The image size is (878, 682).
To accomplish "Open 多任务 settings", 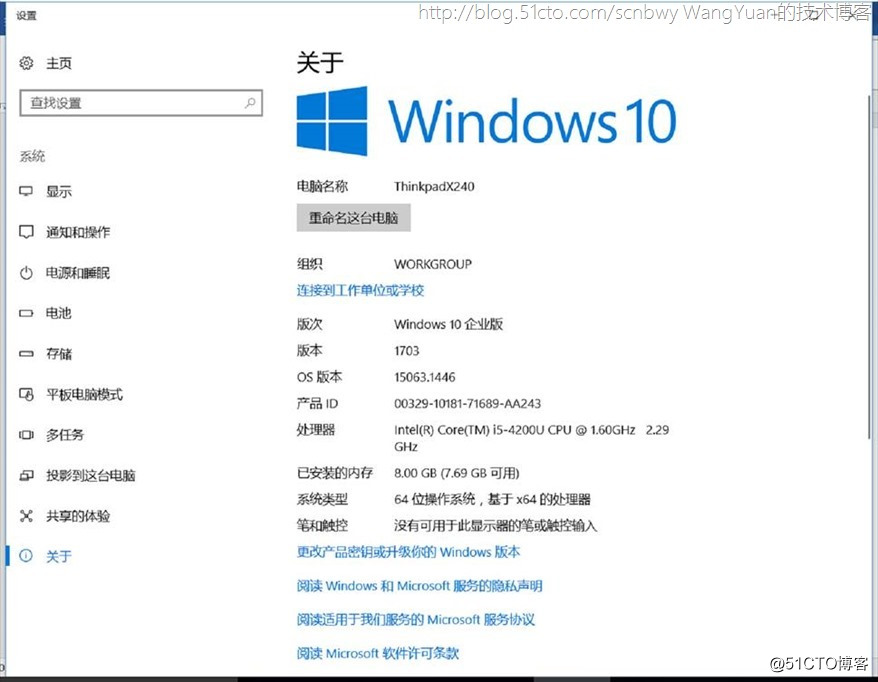I will click(65, 435).
